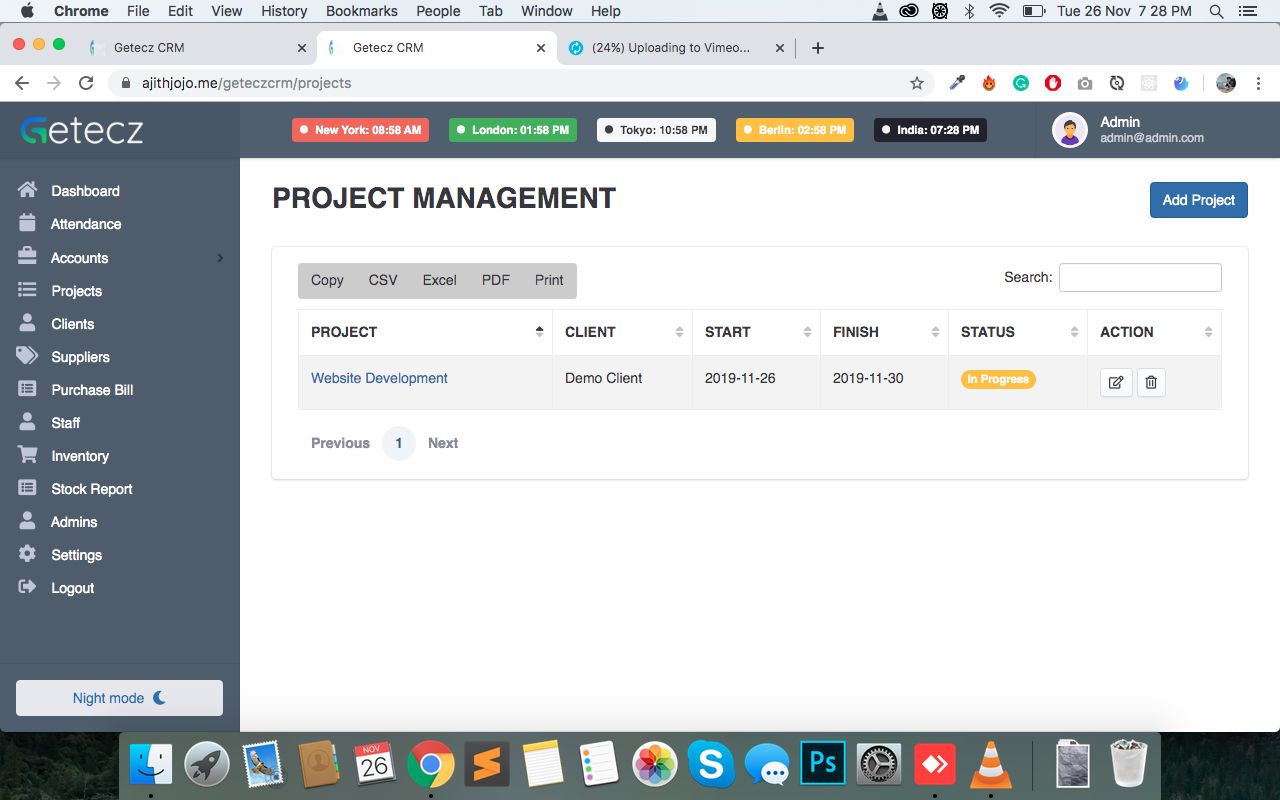Viewport: 1280px width, 800px height.
Task: Click the Clients person icon
Action: (x=28, y=323)
